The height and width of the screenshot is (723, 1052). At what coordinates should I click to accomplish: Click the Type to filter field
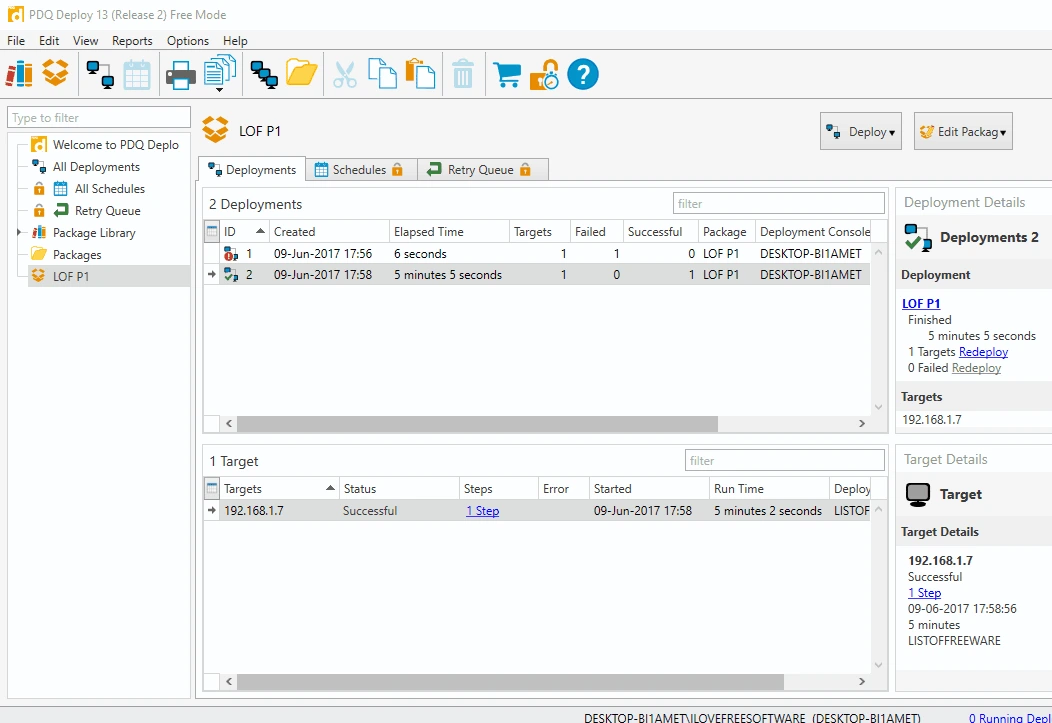[x=99, y=117]
